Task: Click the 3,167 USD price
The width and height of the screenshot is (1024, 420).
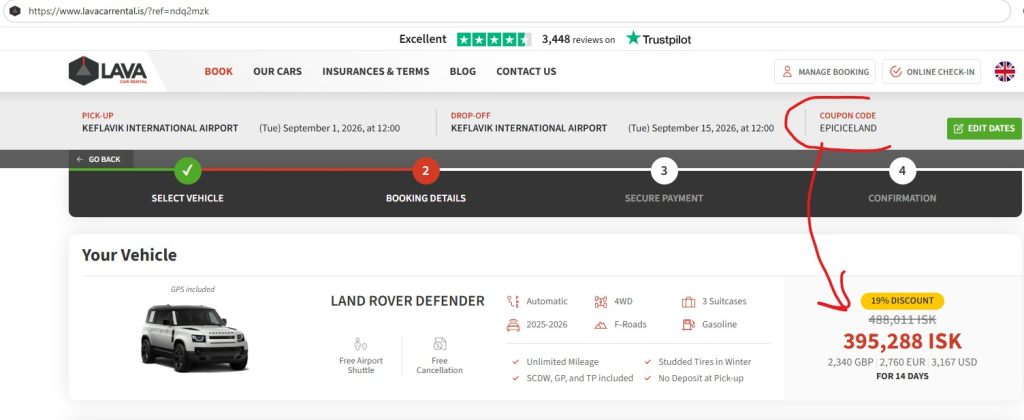Action: point(954,362)
